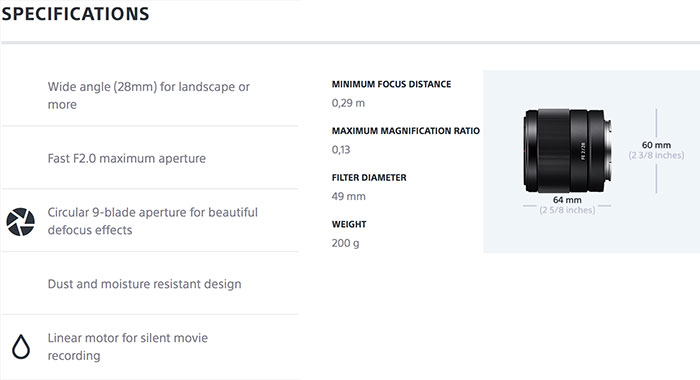This screenshot has width=700, height=380.
Task: Click the MINIMUM FOCUS DISTANCE label
Action: (x=392, y=84)
